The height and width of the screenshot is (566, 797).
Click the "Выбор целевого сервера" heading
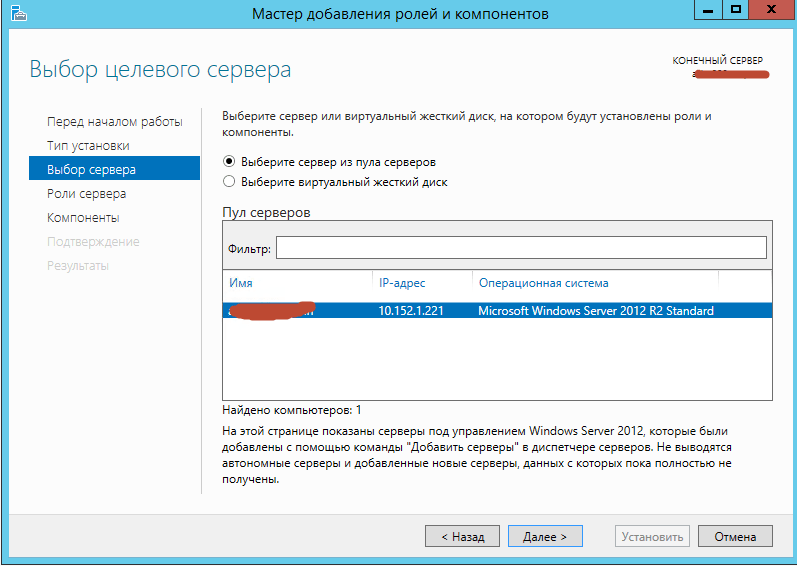tap(160, 70)
